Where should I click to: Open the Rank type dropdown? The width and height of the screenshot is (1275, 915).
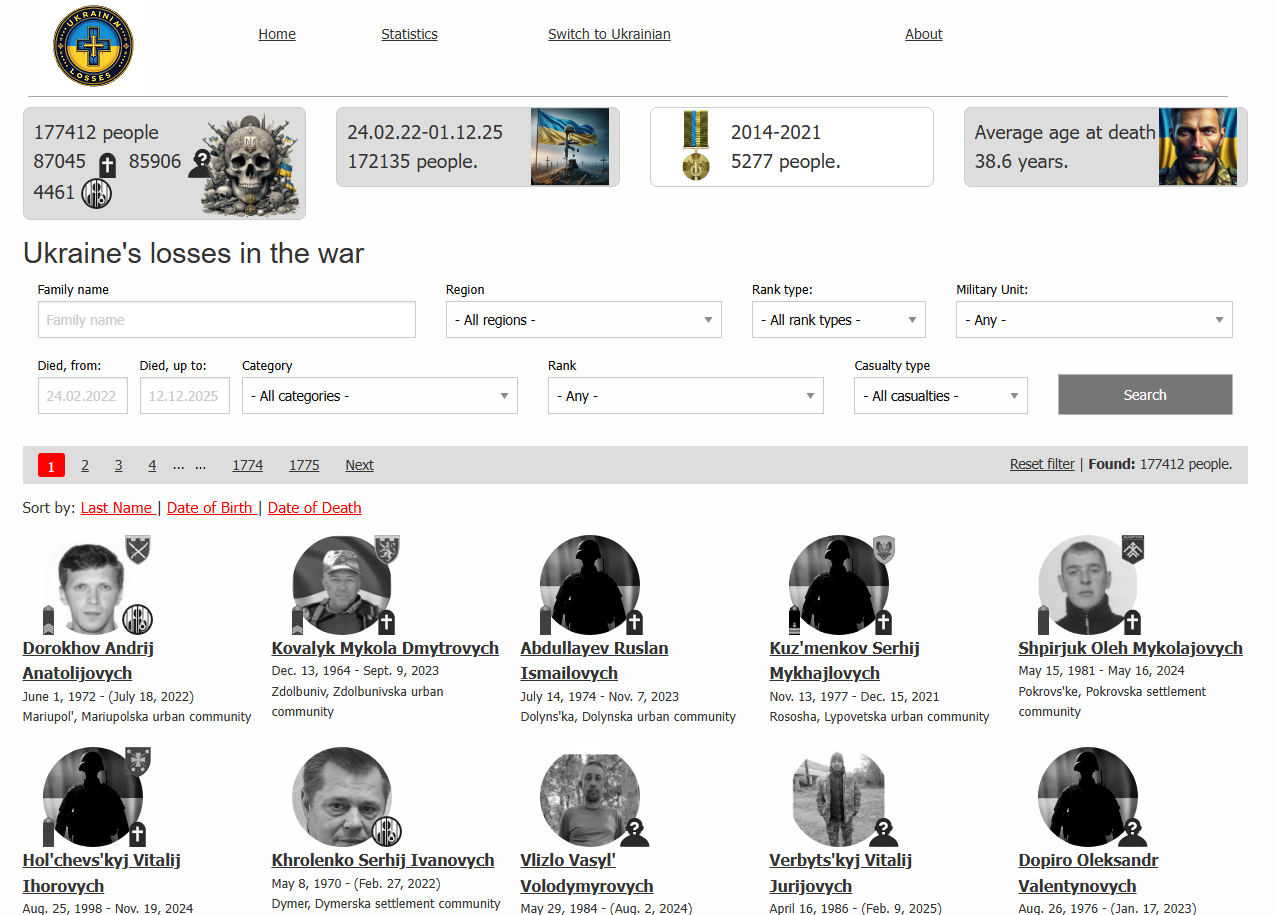point(839,320)
